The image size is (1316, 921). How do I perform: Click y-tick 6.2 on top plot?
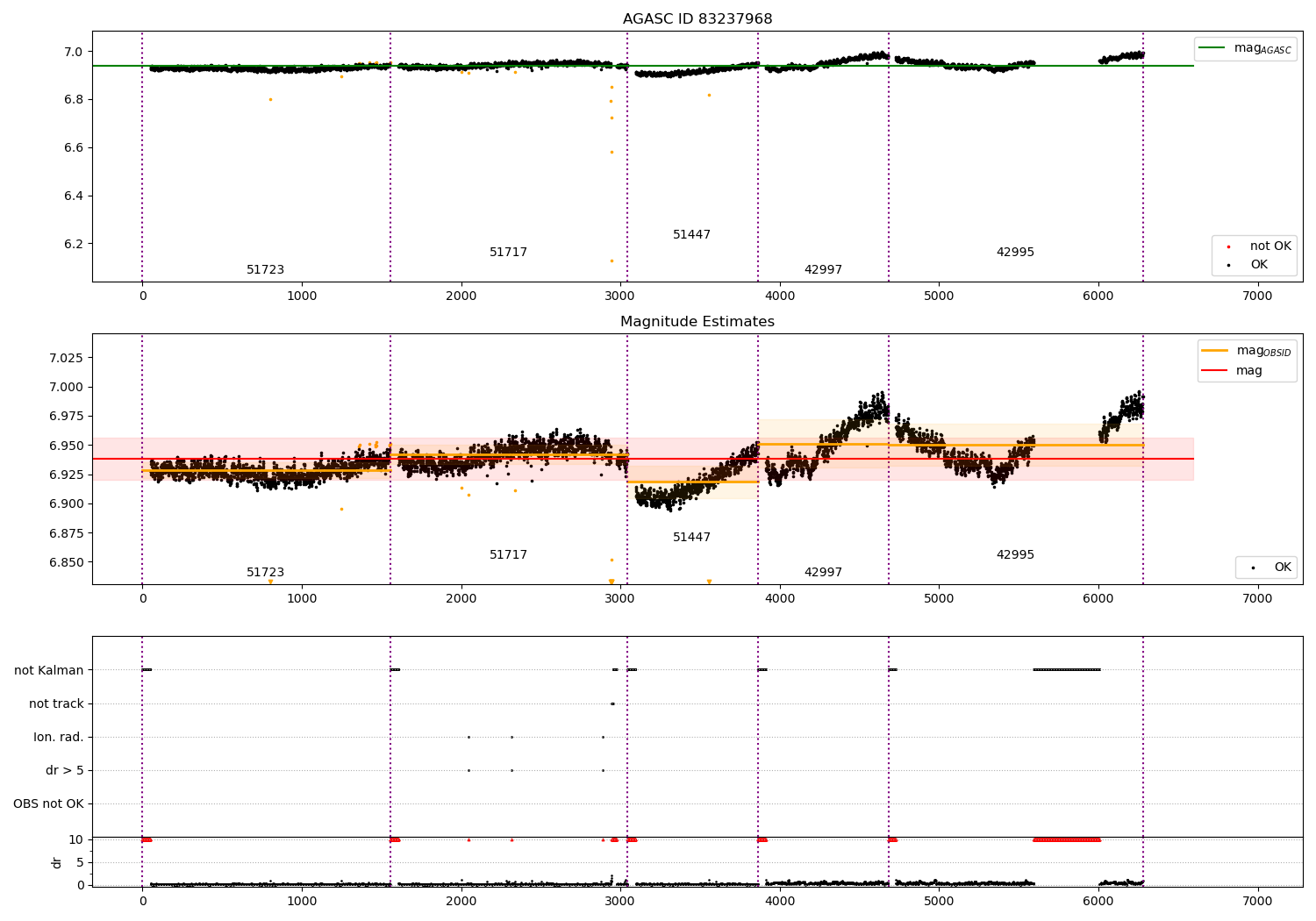[74, 244]
